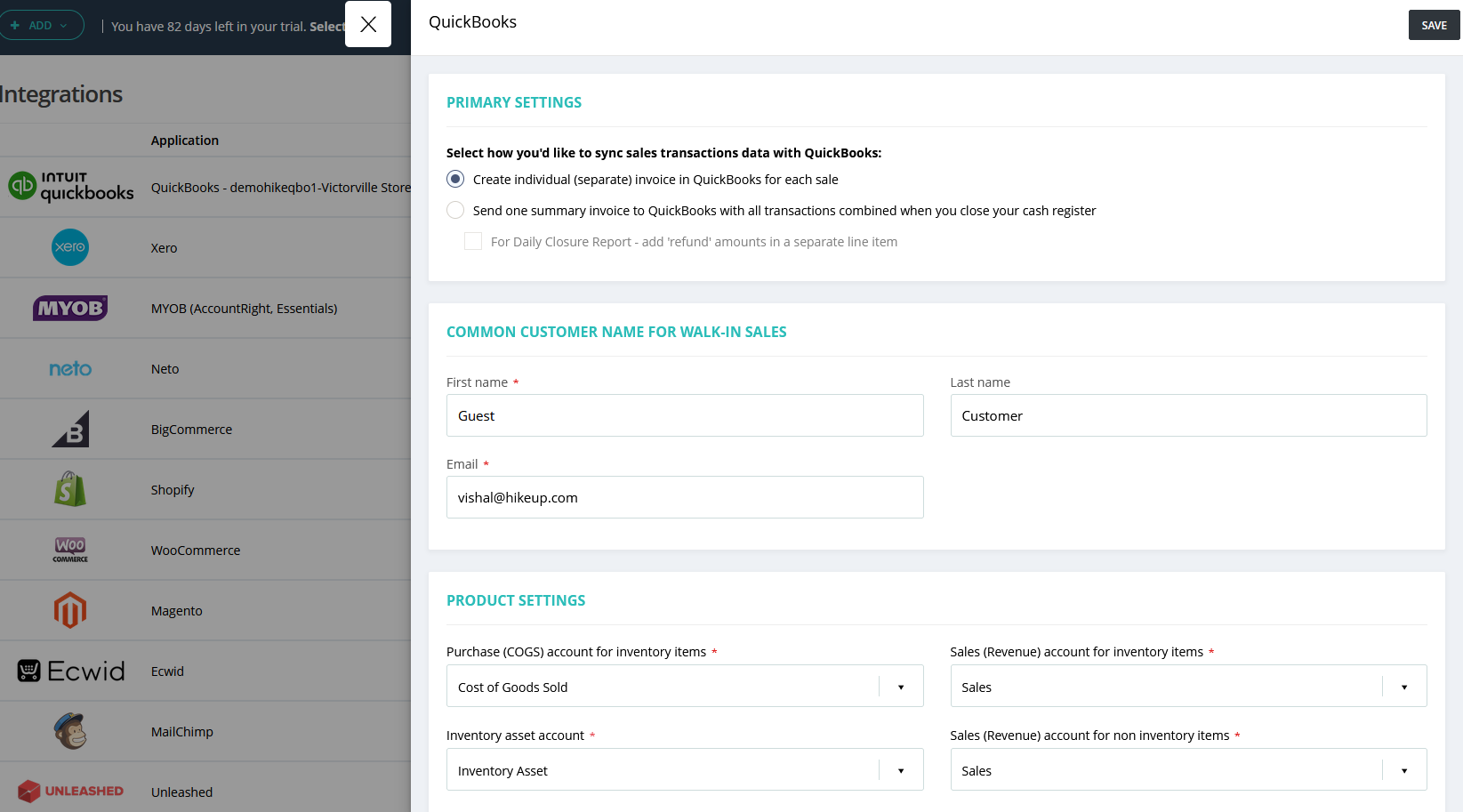Select individual invoice for each sale option
Viewport: 1463px width, 812px height.
455,179
